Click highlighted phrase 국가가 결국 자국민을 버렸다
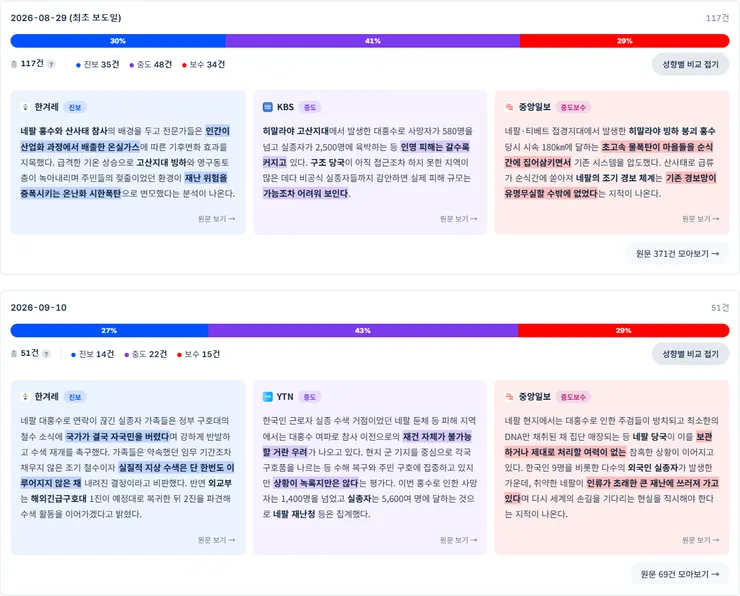Screen dimensions: 740x596 point(117,437)
